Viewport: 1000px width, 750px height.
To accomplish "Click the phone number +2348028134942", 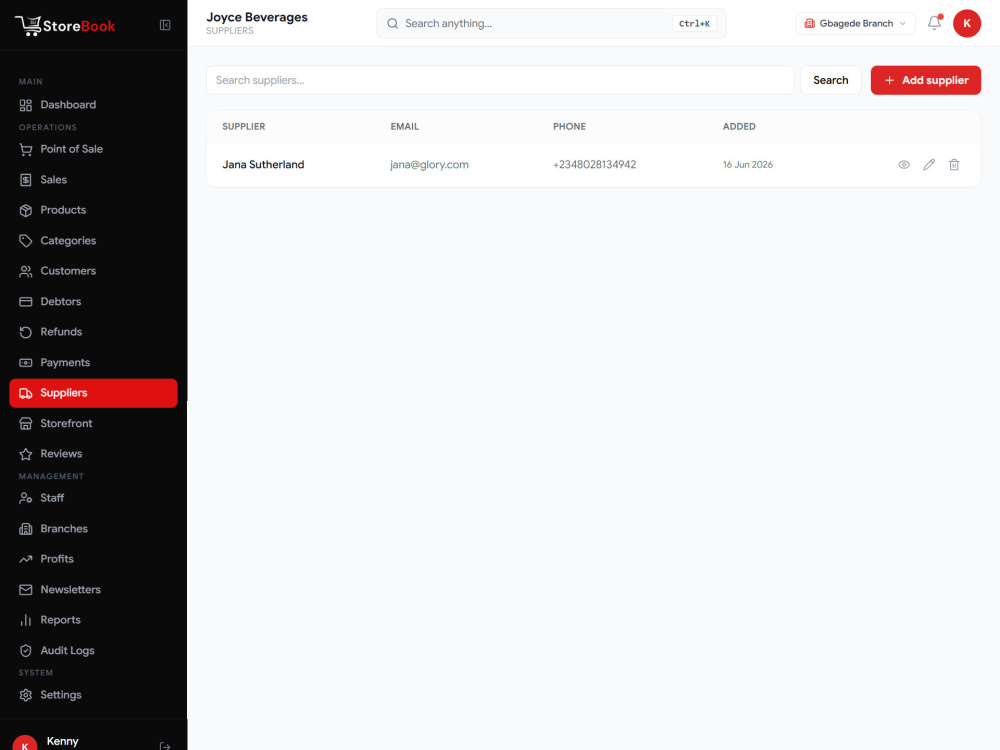I will [594, 165].
